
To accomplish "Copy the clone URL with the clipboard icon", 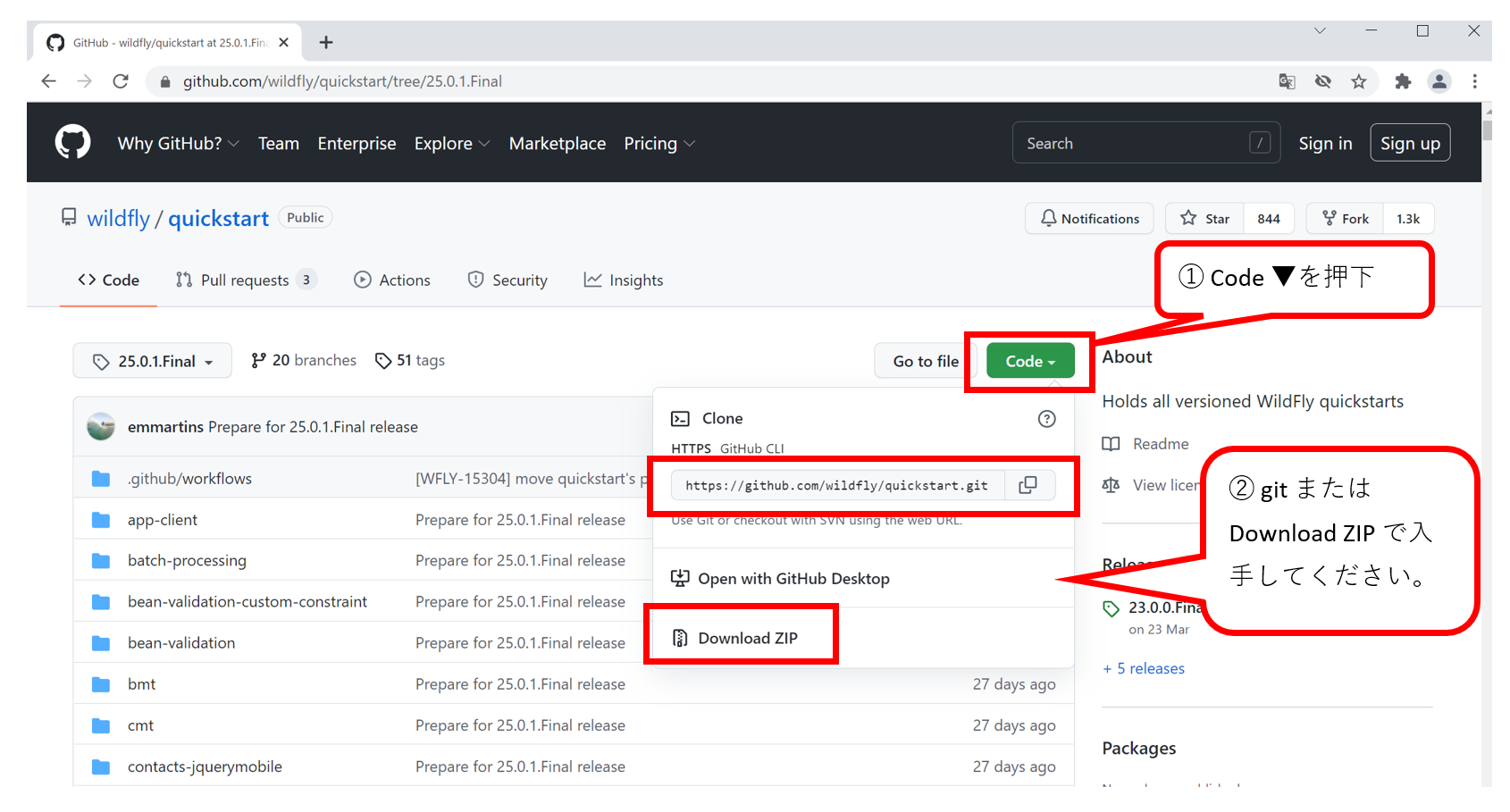I will (x=1028, y=485).
